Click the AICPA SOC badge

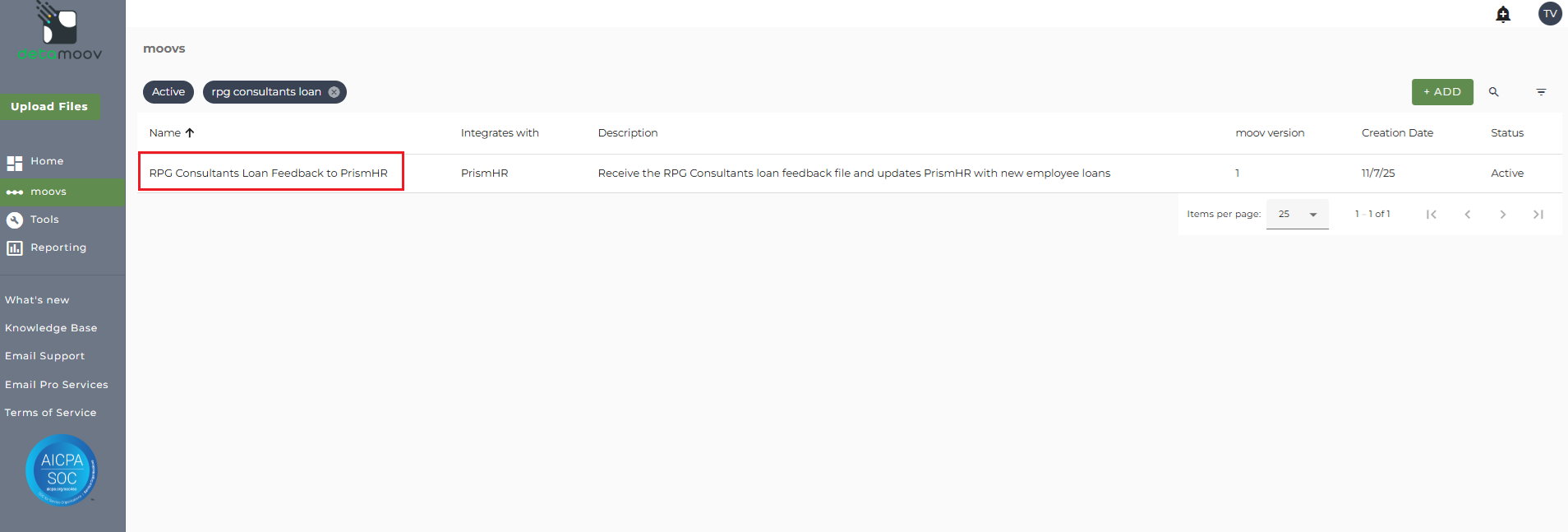(x=62, y=470)
